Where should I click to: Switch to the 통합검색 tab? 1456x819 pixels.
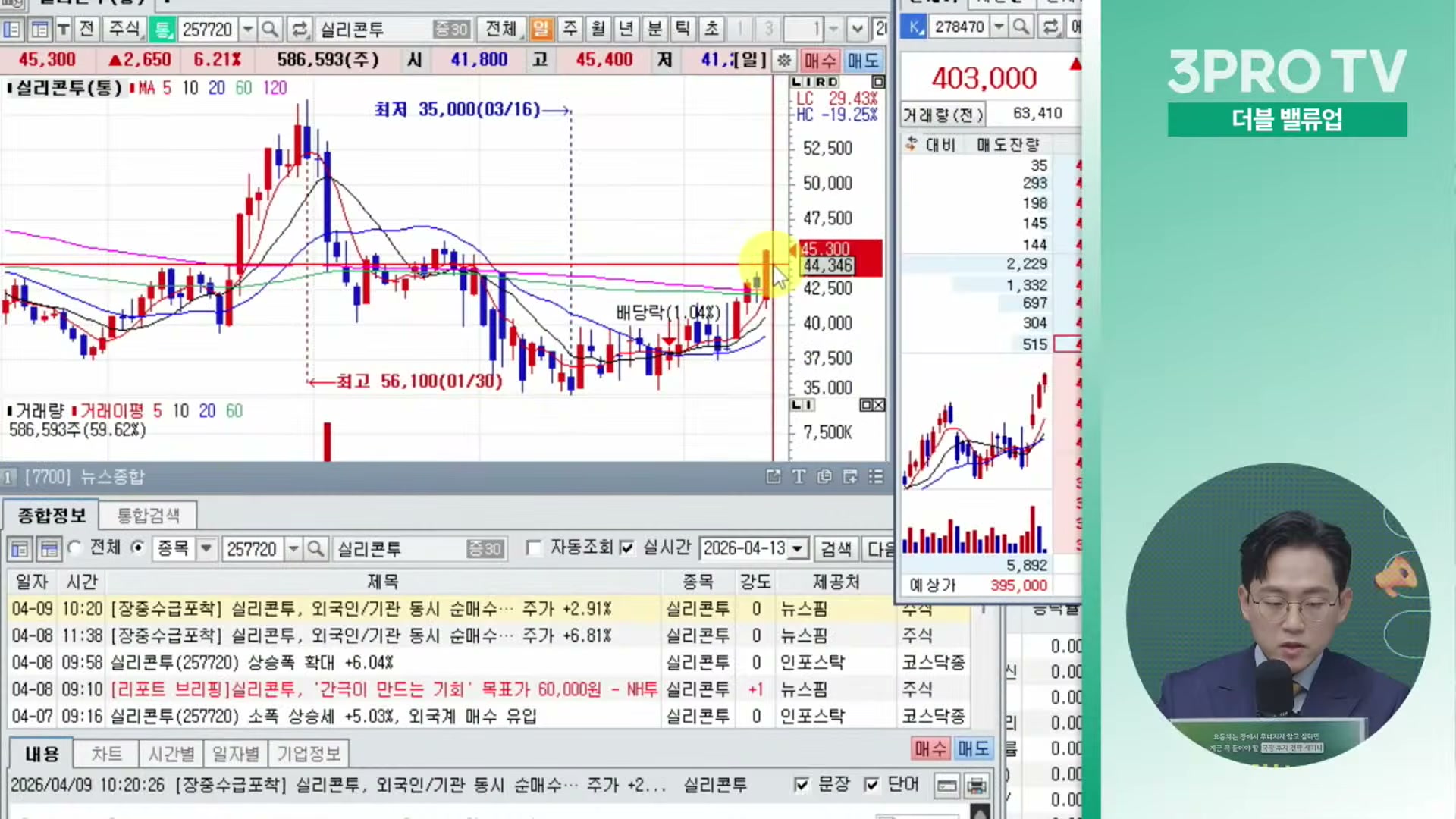pos(148,516)
